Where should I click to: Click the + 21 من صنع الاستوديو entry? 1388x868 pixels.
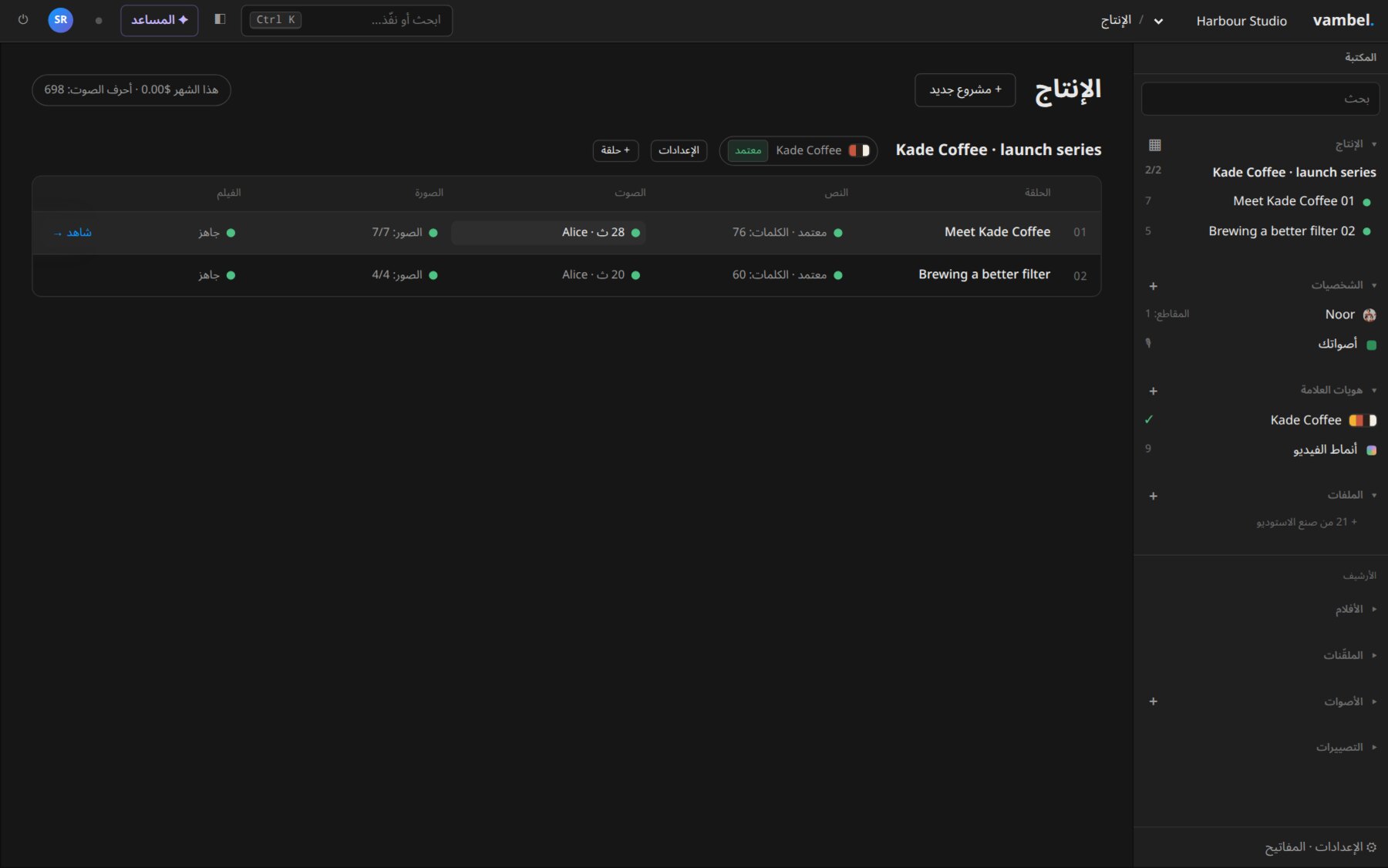pos(1307,523)
